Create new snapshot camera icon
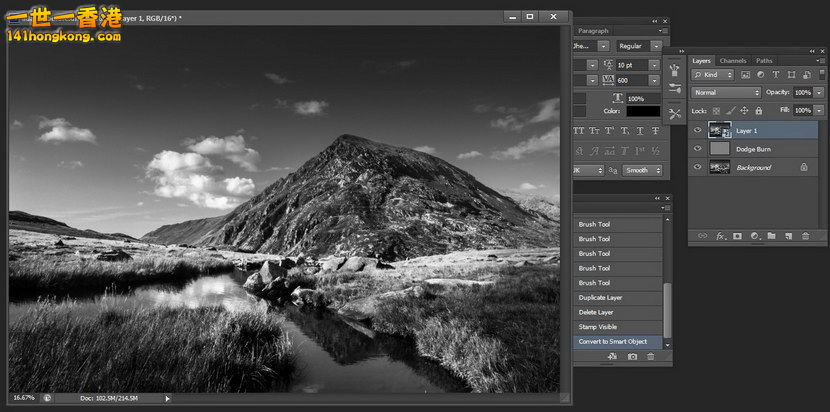The height and width of the screenshot is (412, 830). (x=632, y=356)
